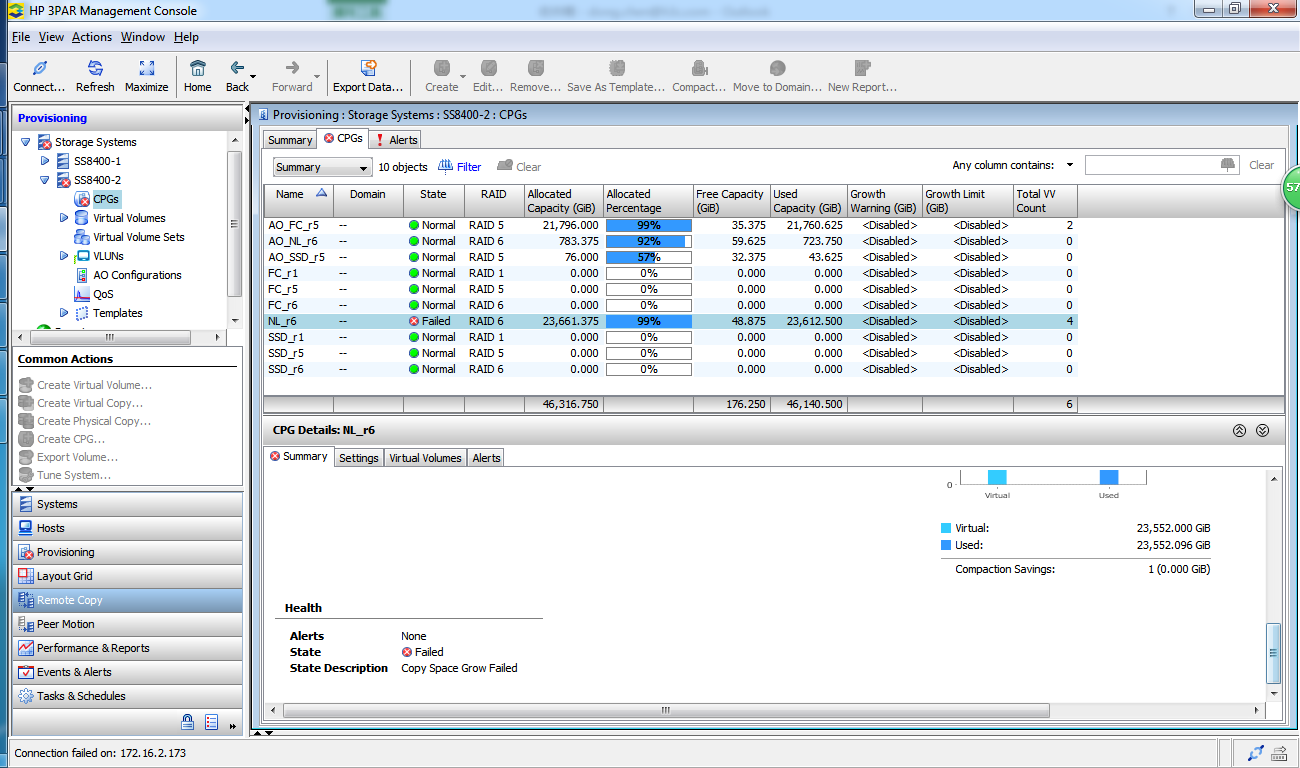
Task: Open the Create dropdown arrow
Action: click(x=462, y=76)
